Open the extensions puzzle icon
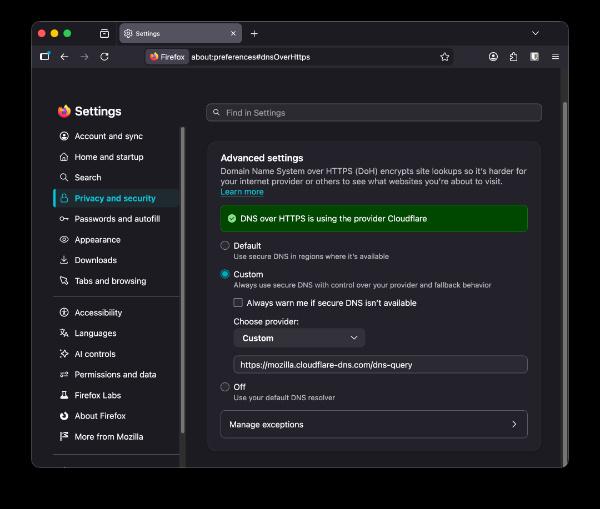This screenshot has height=509, width=600. point(514,57)
